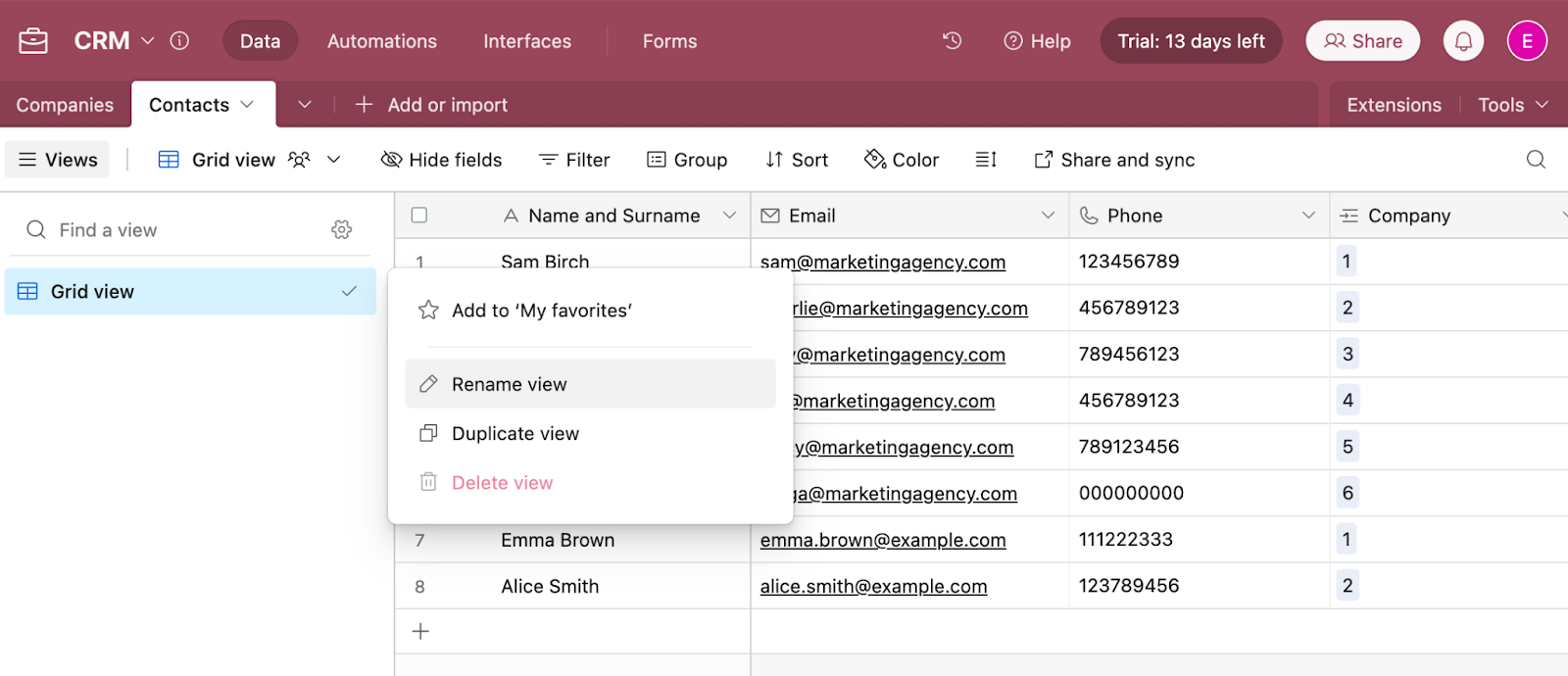Screen dimensions: 1568x676
Task: Open the base history clock icon
Action: pyautogui.click(x=952, y=40)
